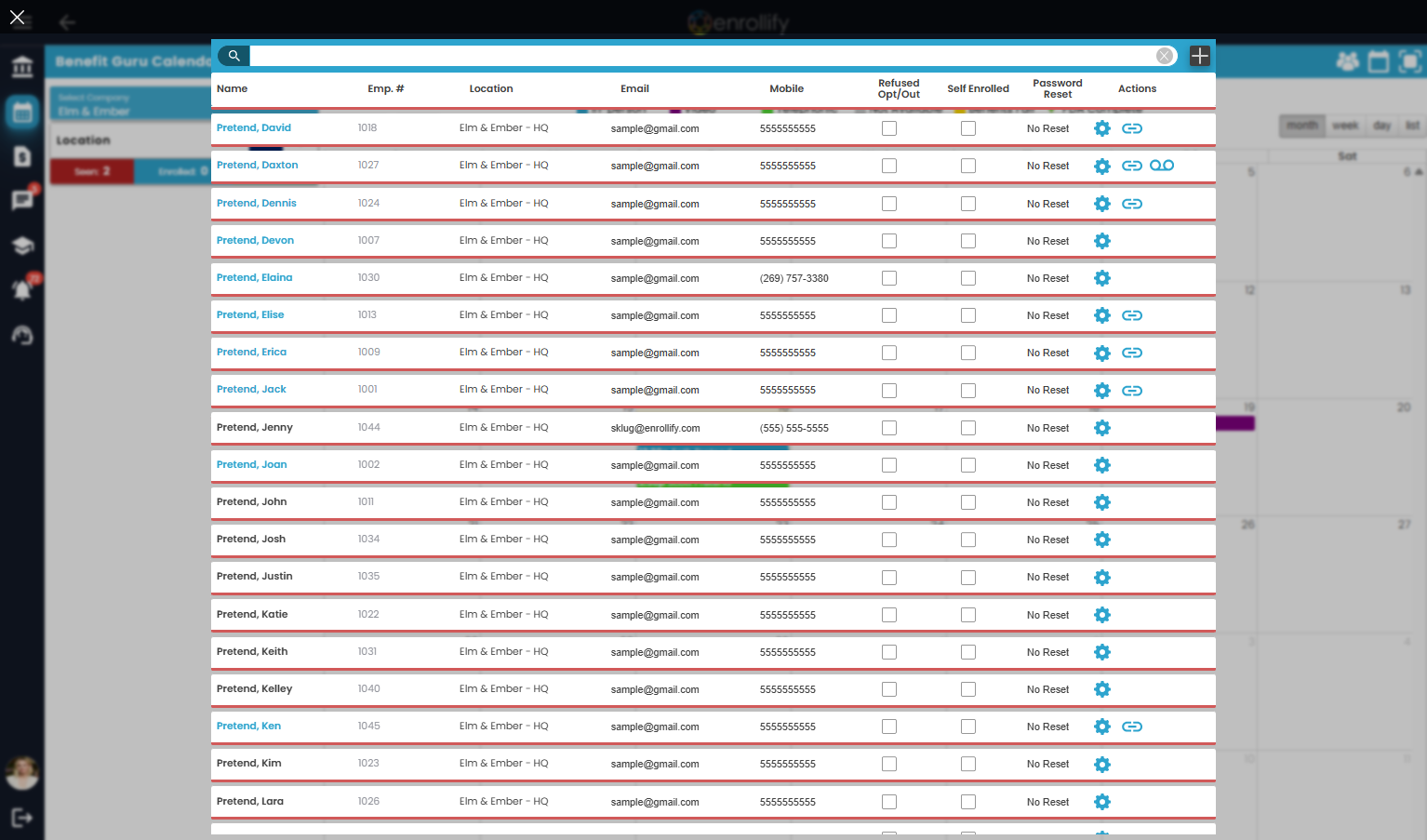Click the user avatar in sidebar
Viewport: 1427px width, 840px height.
pos(22,772)
